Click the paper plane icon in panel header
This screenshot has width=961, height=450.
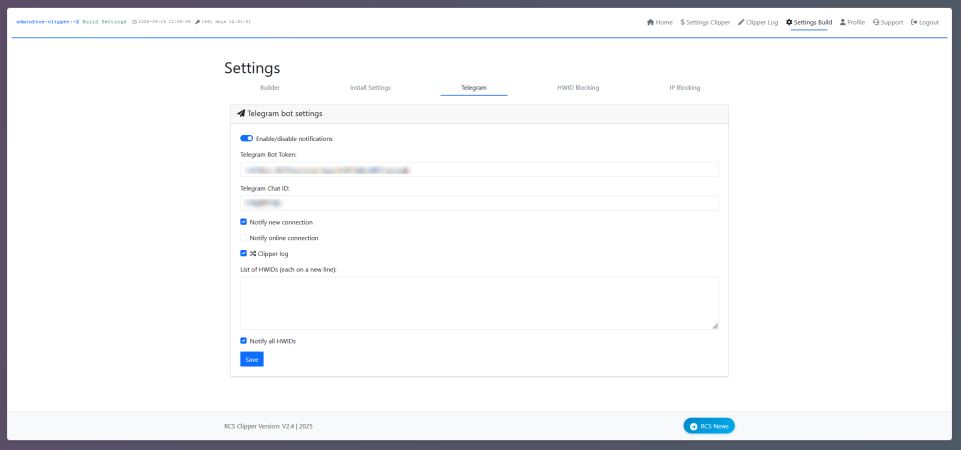click(x=241, y=113)
